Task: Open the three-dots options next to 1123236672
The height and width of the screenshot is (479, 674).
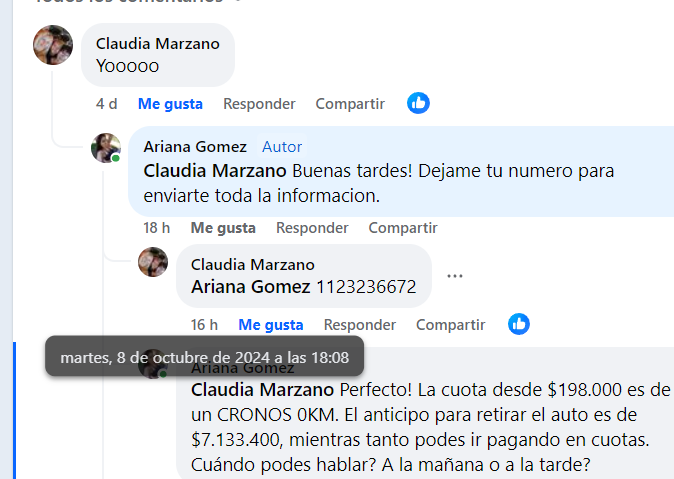Action: [455, 276]
